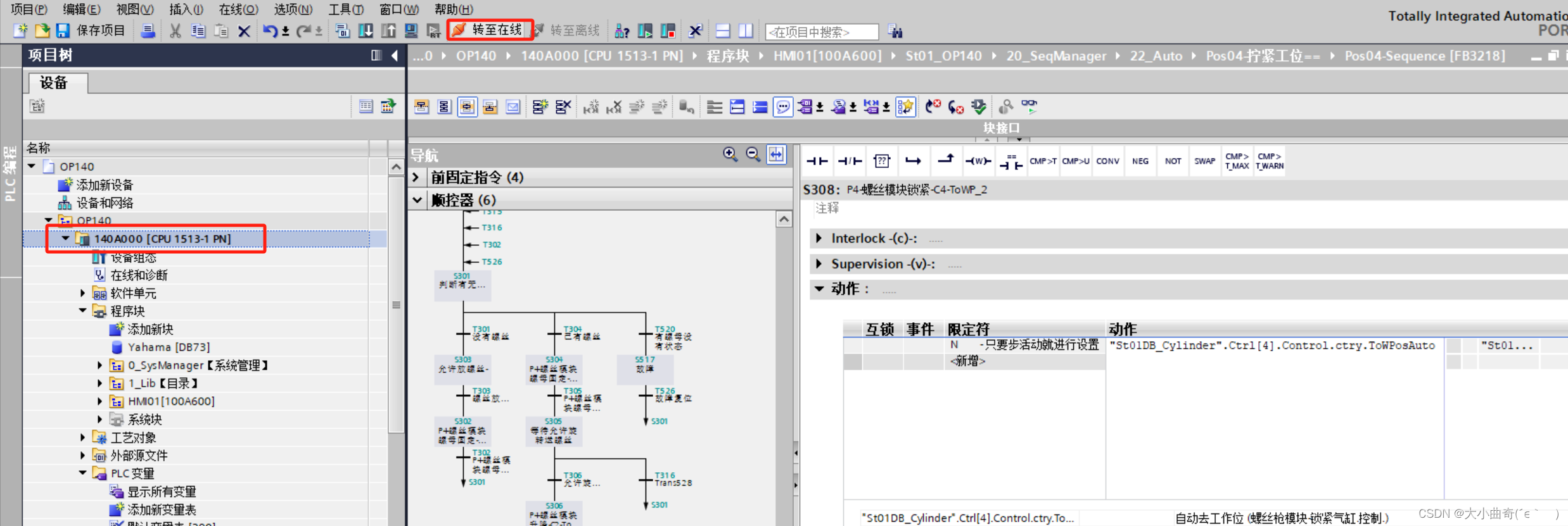Toggle the highlighted single-step view button
Screen dimensions: 1568x526
click(x=467, y=106)
